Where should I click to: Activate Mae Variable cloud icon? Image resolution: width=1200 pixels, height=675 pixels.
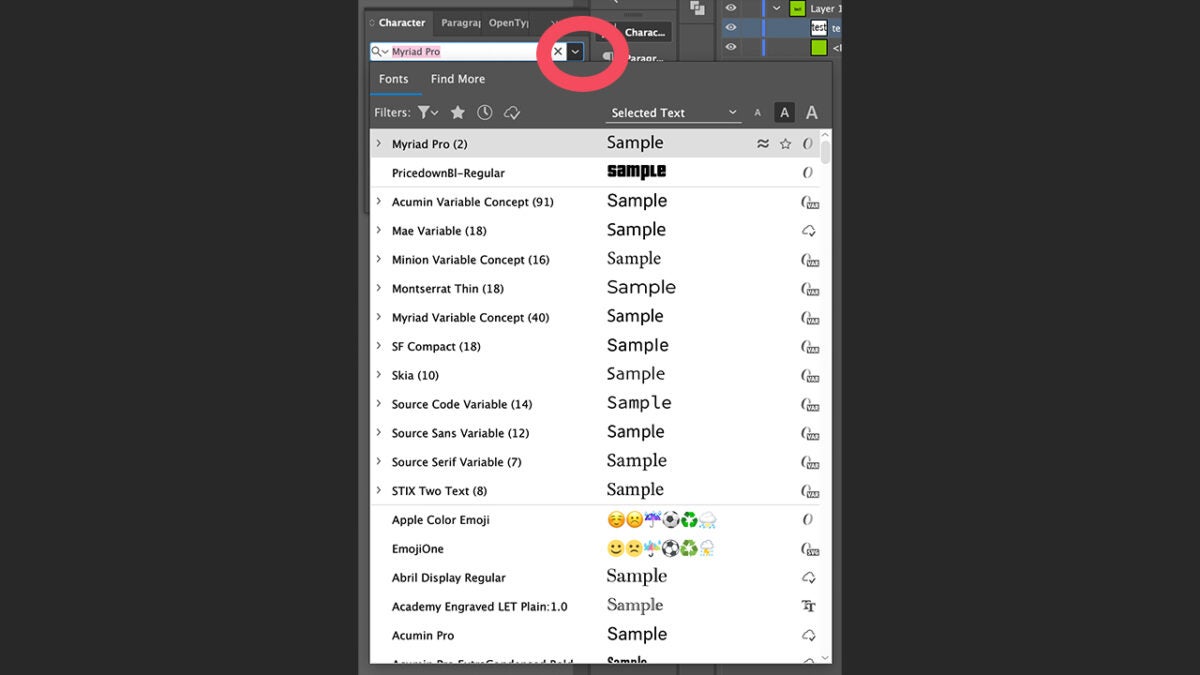809,231
